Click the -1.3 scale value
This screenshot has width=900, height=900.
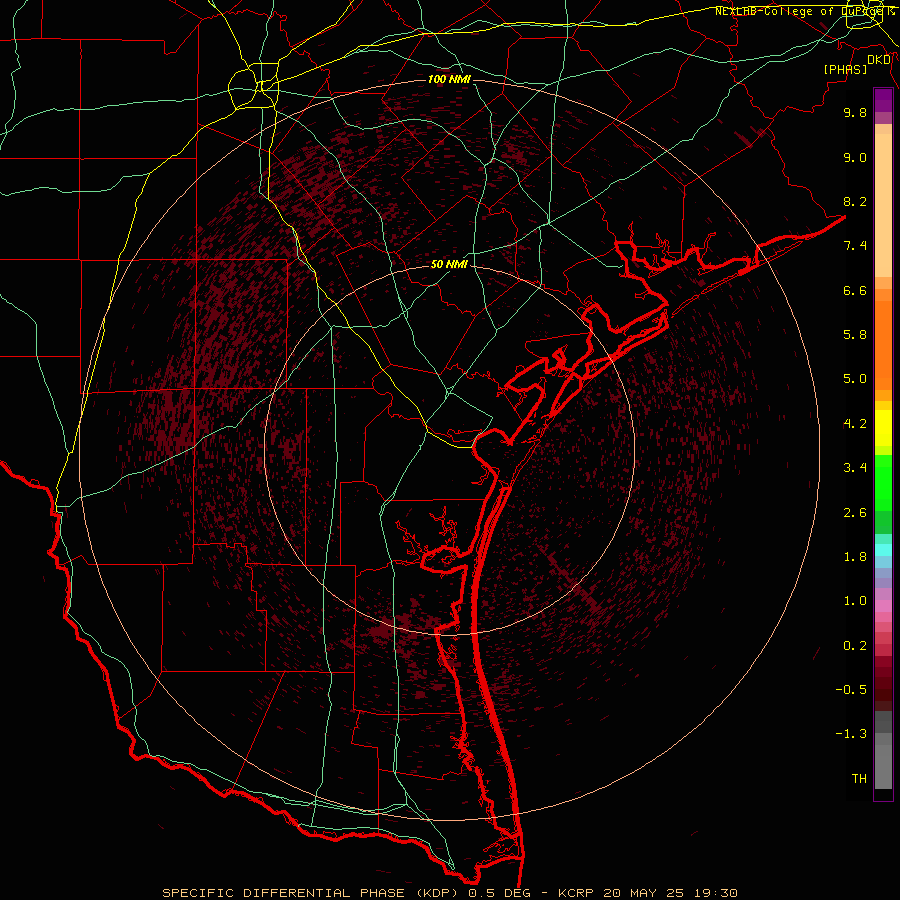(851, 734)
